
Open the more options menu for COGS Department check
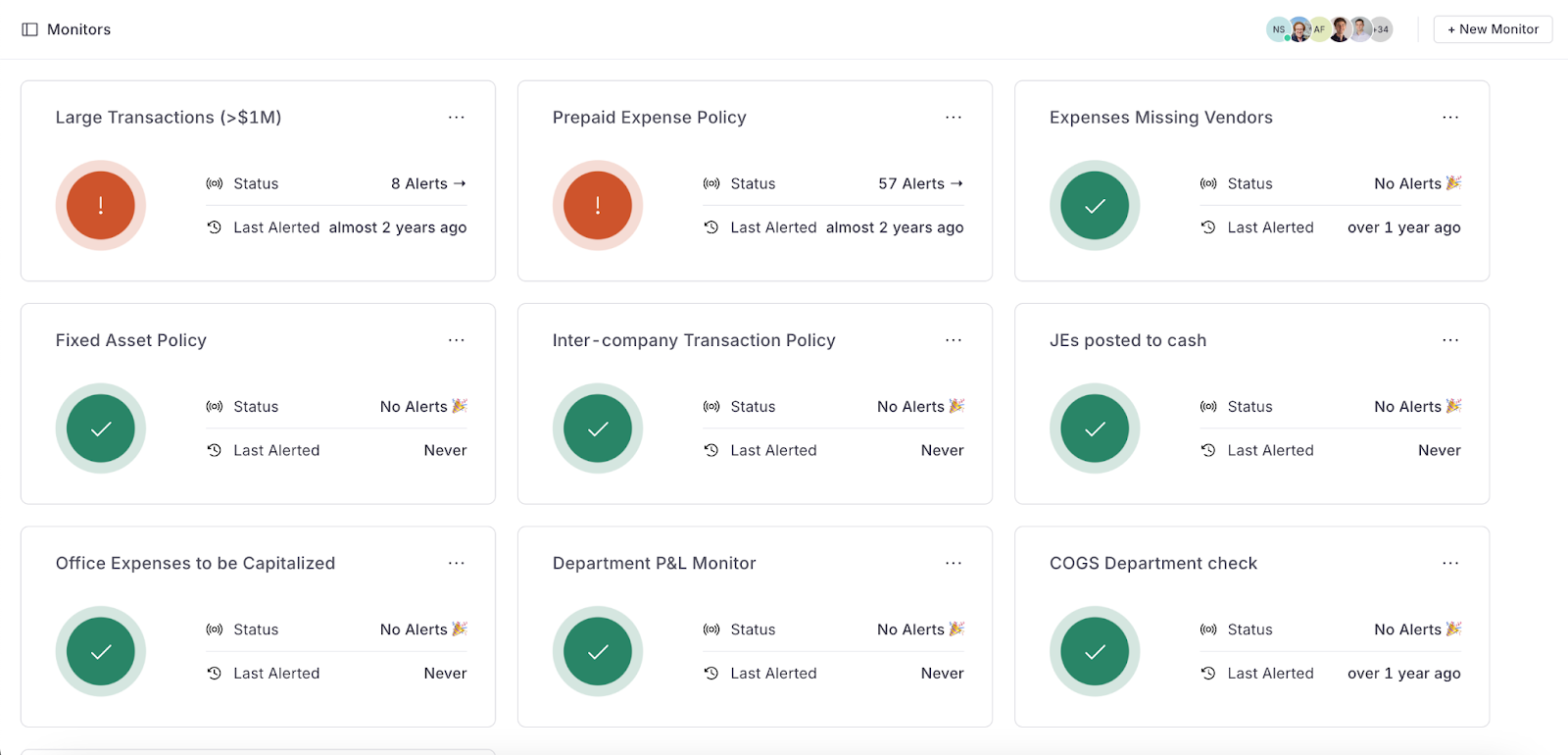tap(1450, 563)
